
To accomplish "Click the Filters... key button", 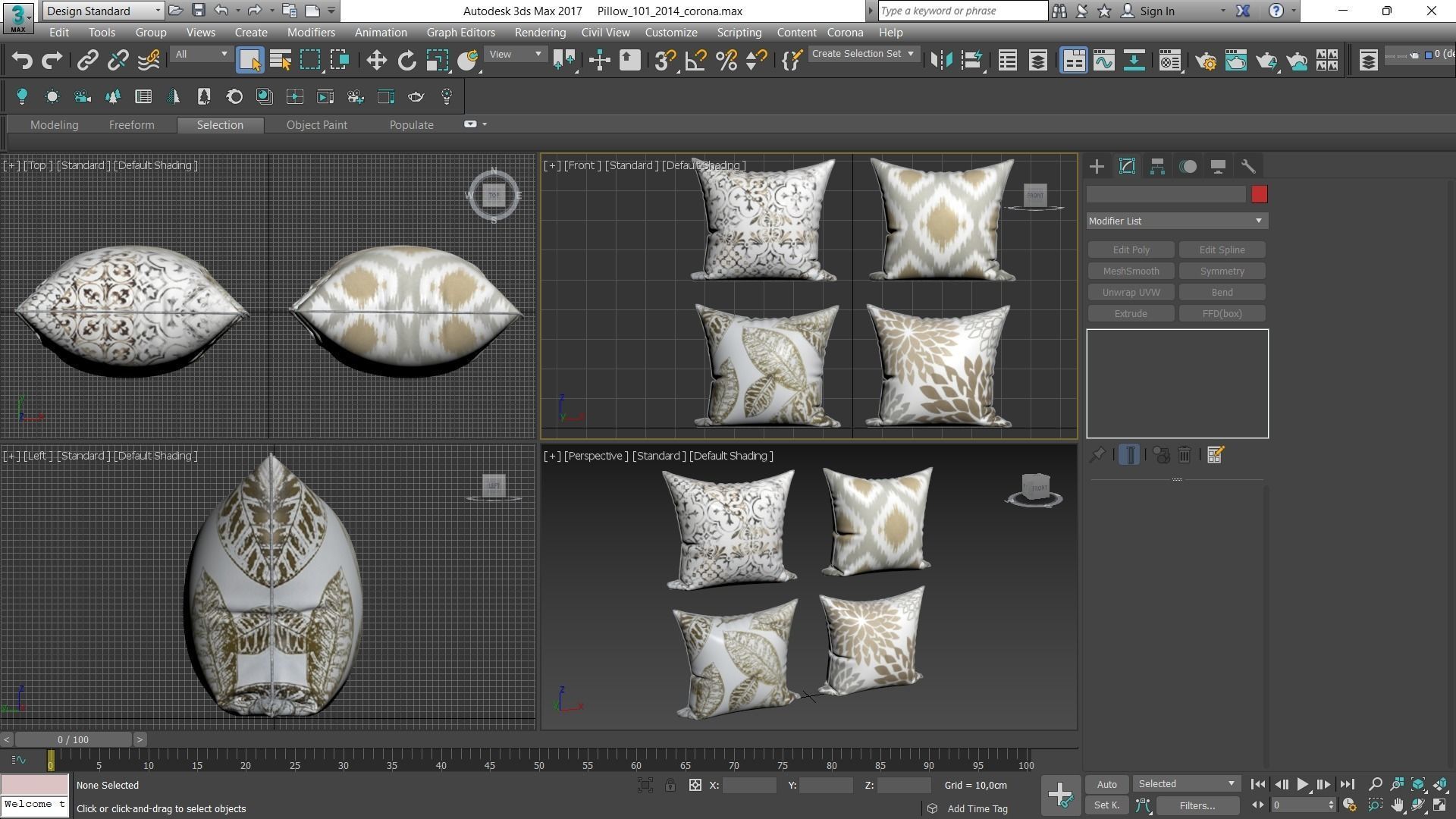I will 1197,805.
